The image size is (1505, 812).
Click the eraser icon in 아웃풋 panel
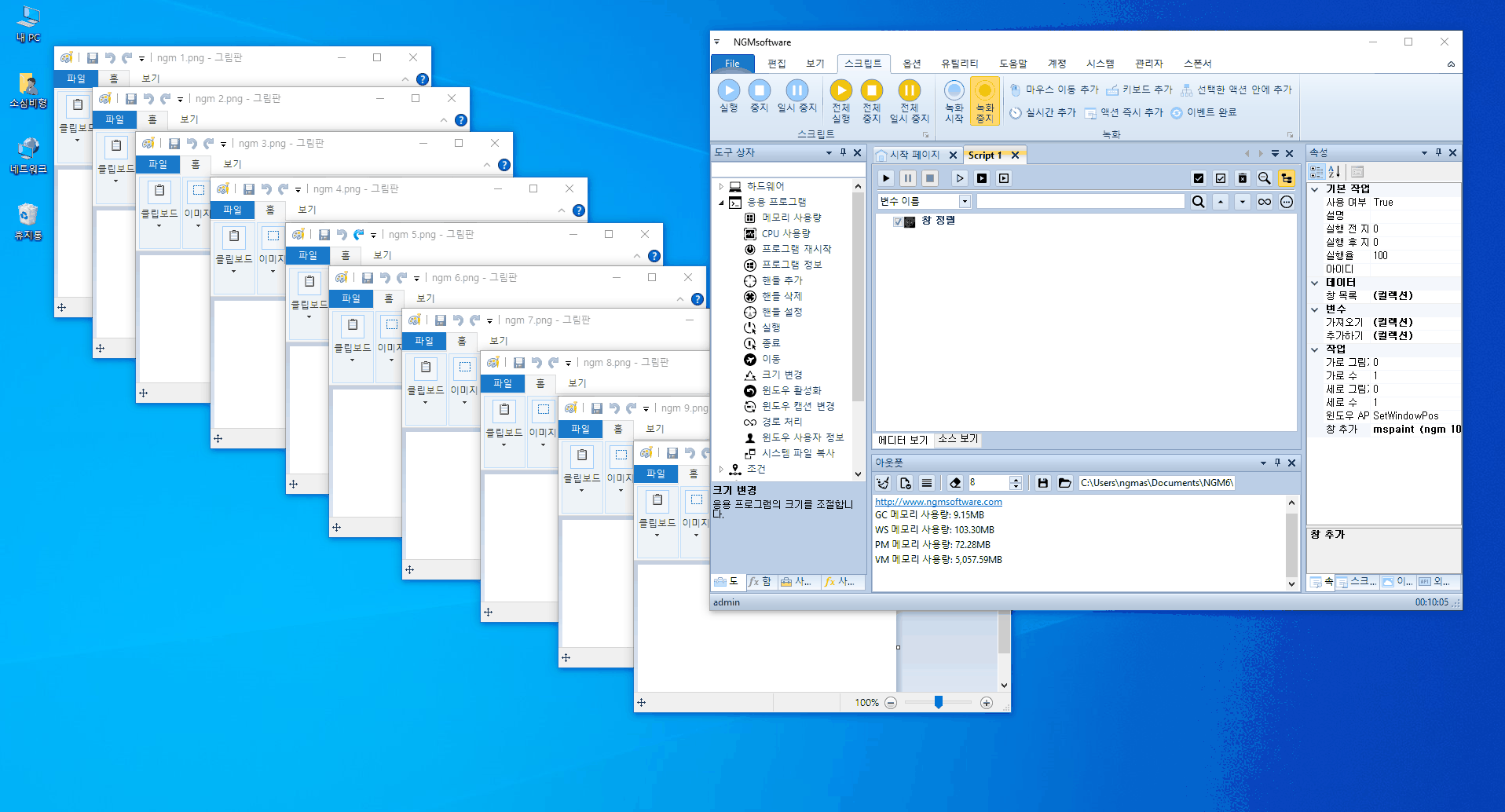pos(955,483)
